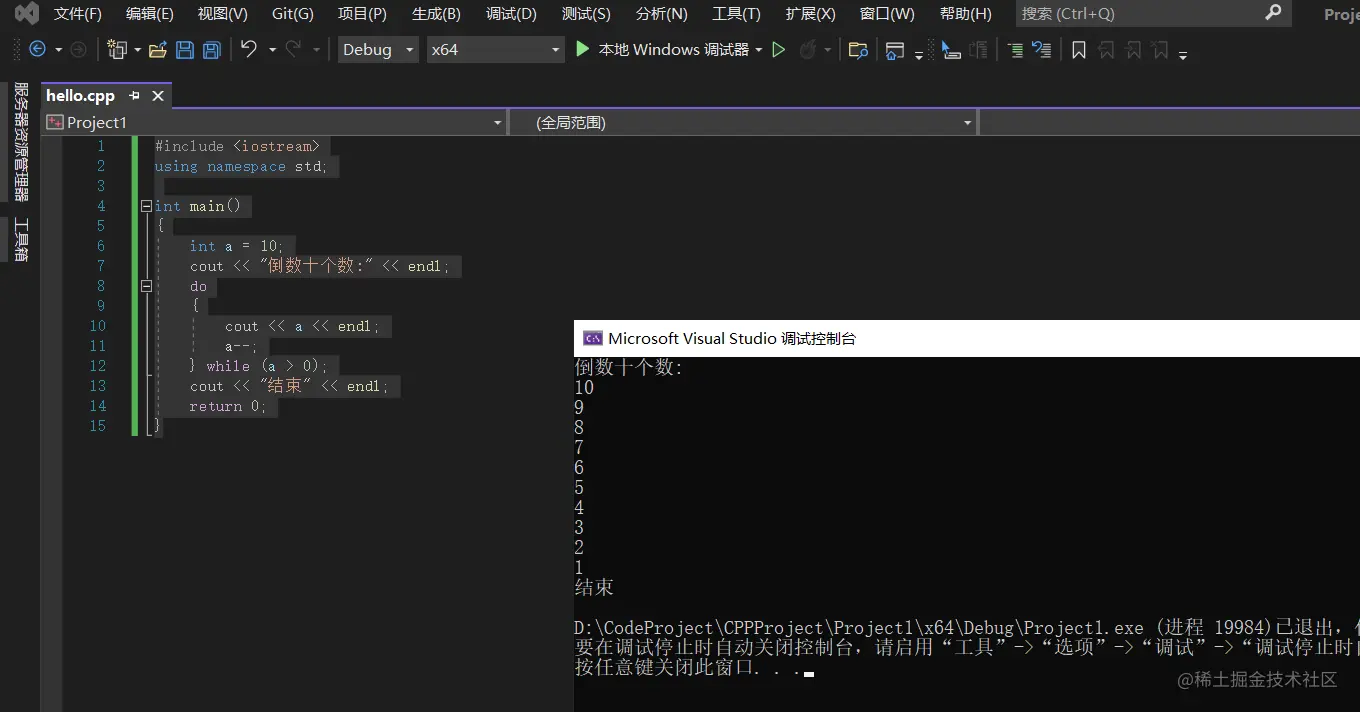The height and width of the screenshot is (712, 1360).
Task: Undo the last action
Action: pyautogui.click(x=249, y=49)
